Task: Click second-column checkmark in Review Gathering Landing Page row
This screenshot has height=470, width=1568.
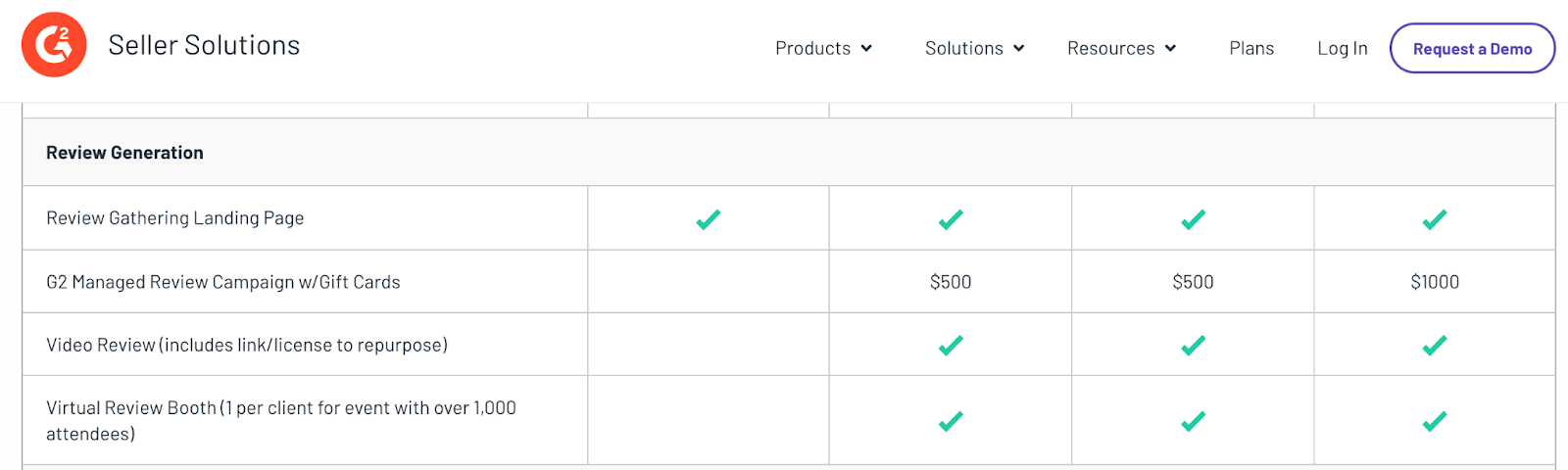Action: pyautogui.click(x=951, y=219)
